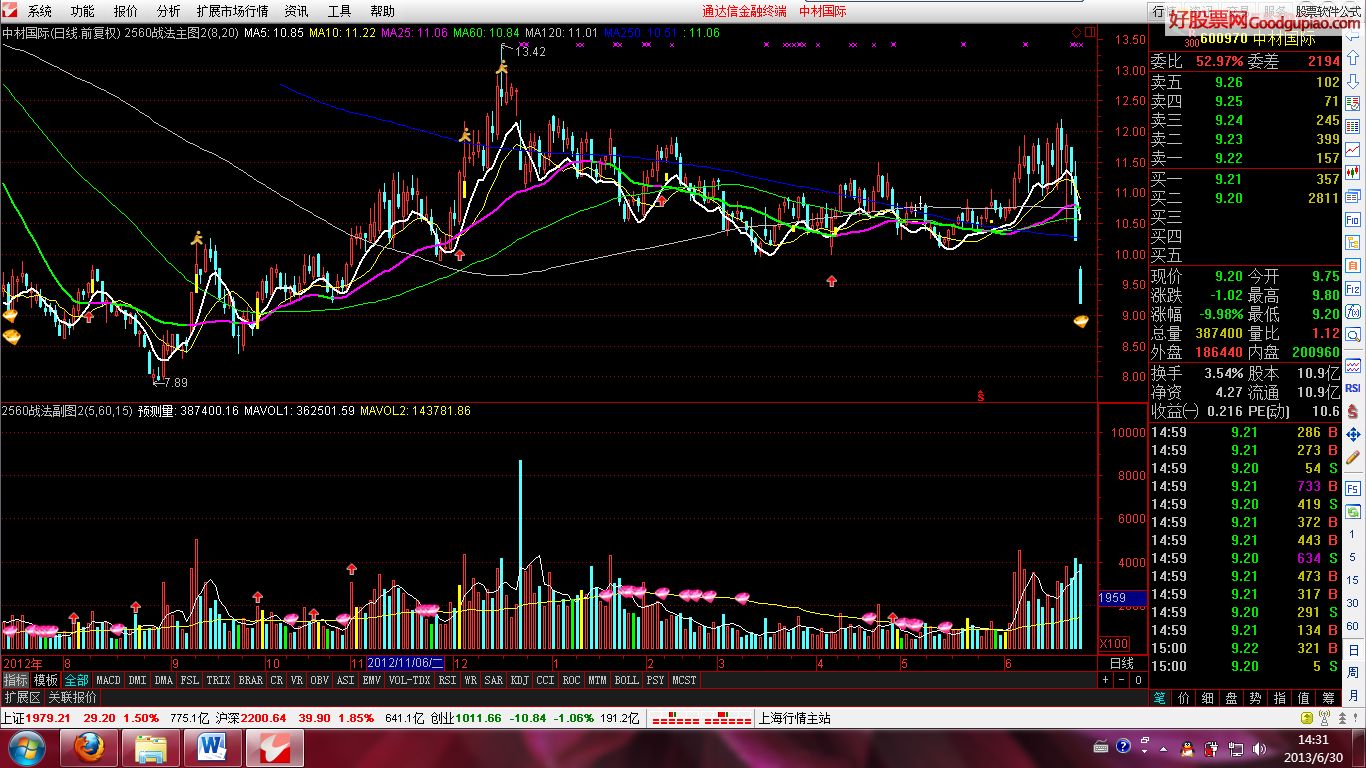Click the magnifier search sidebar icon

click(1353, 335)
